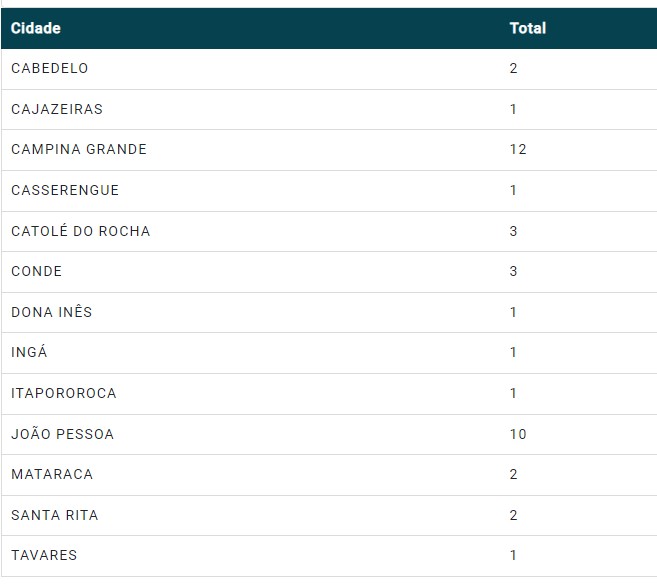Click the DONA INÊS city name

[x=52, y=312]
